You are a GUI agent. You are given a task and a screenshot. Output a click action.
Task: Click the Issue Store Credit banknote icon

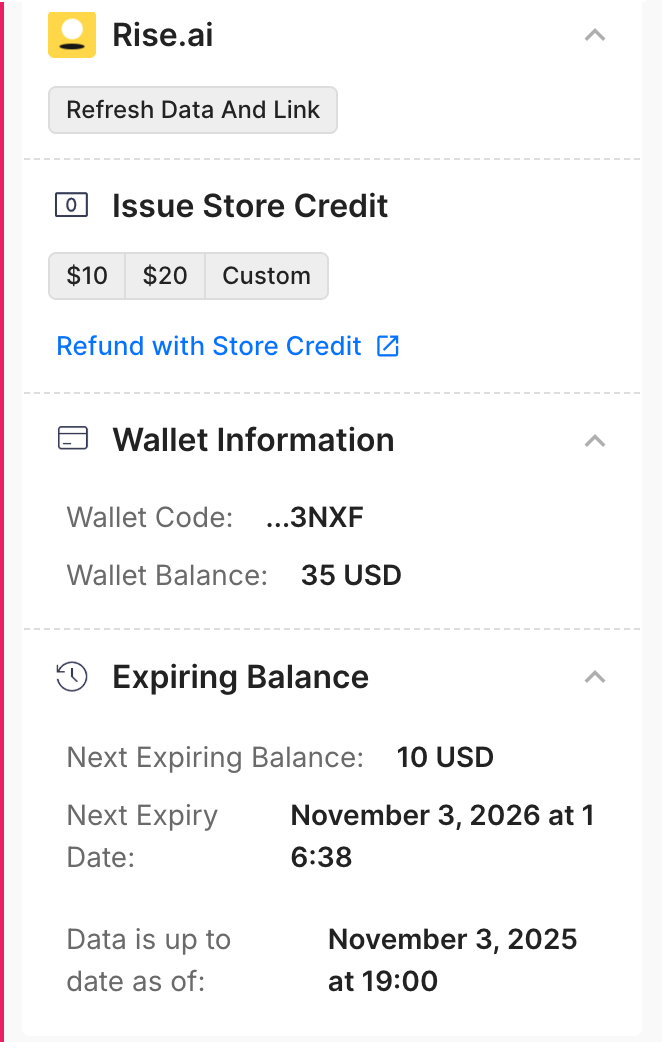coord(71,206)
